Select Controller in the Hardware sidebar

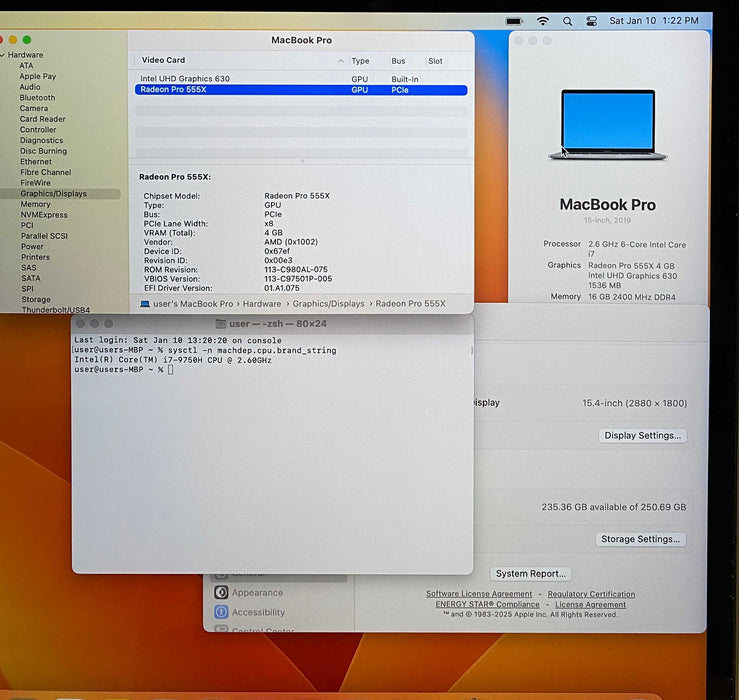(38, 130)
